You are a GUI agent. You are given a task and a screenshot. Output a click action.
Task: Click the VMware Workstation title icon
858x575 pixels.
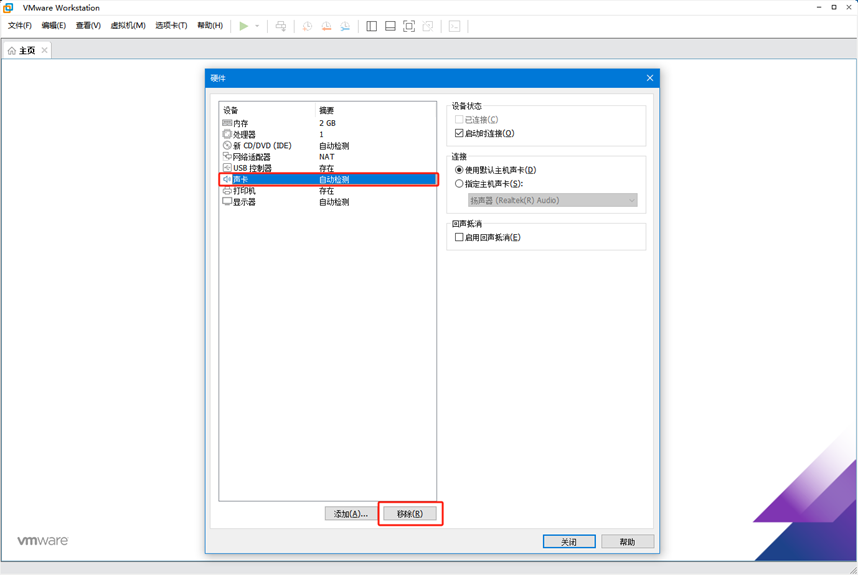[8, 8]
